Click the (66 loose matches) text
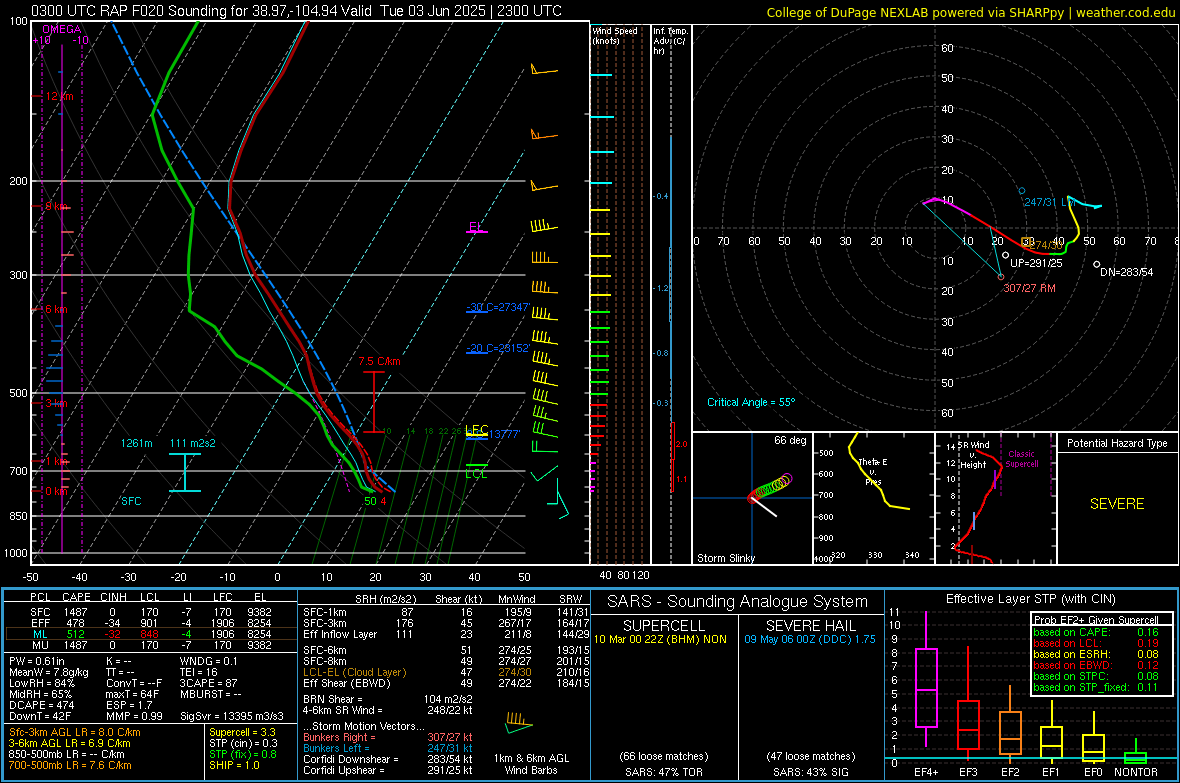This screenshot has width=1180, height=783. 664,756
